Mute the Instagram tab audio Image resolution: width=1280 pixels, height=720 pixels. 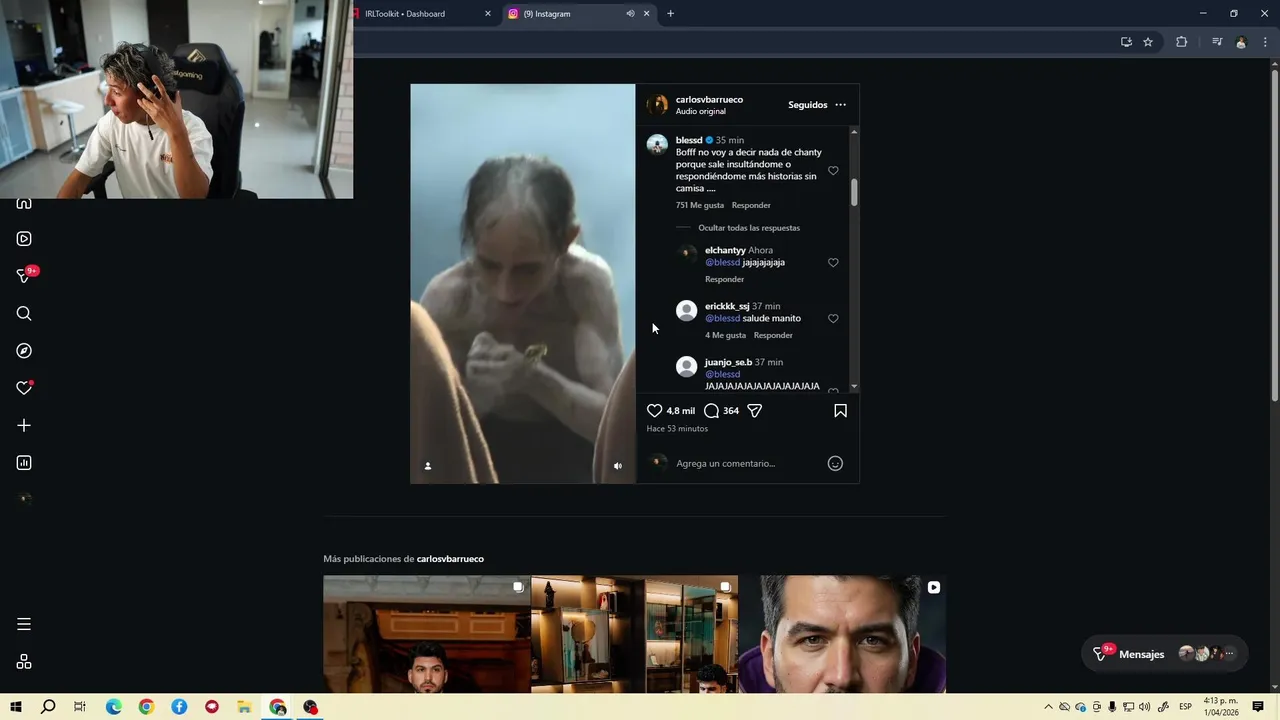click(630, 14)
